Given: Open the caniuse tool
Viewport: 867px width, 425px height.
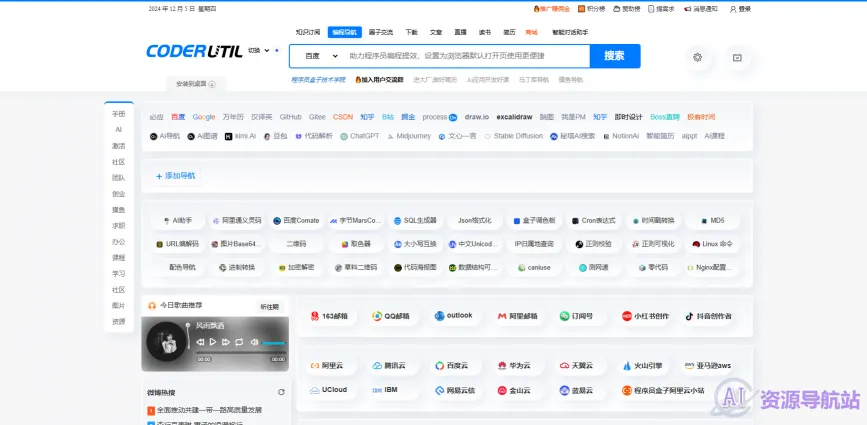Looking at the screenshot, I should pyautogui.click(x=534, y=267).
